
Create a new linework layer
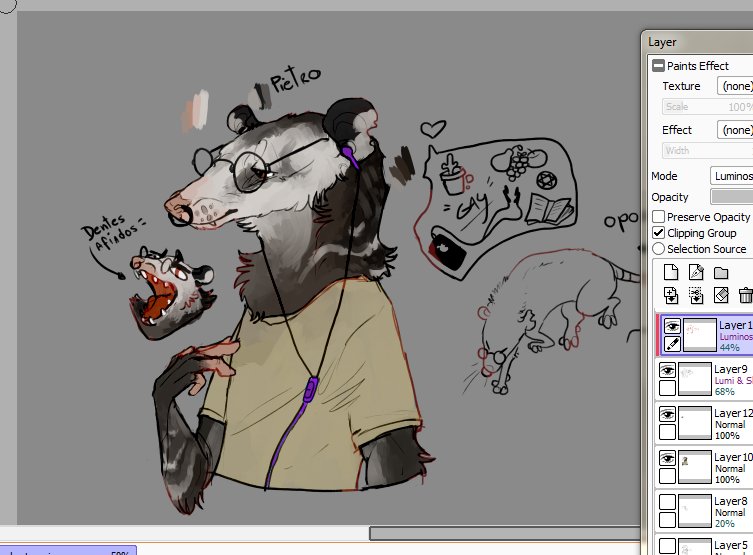pyautogui.click(x=696, y=272)
